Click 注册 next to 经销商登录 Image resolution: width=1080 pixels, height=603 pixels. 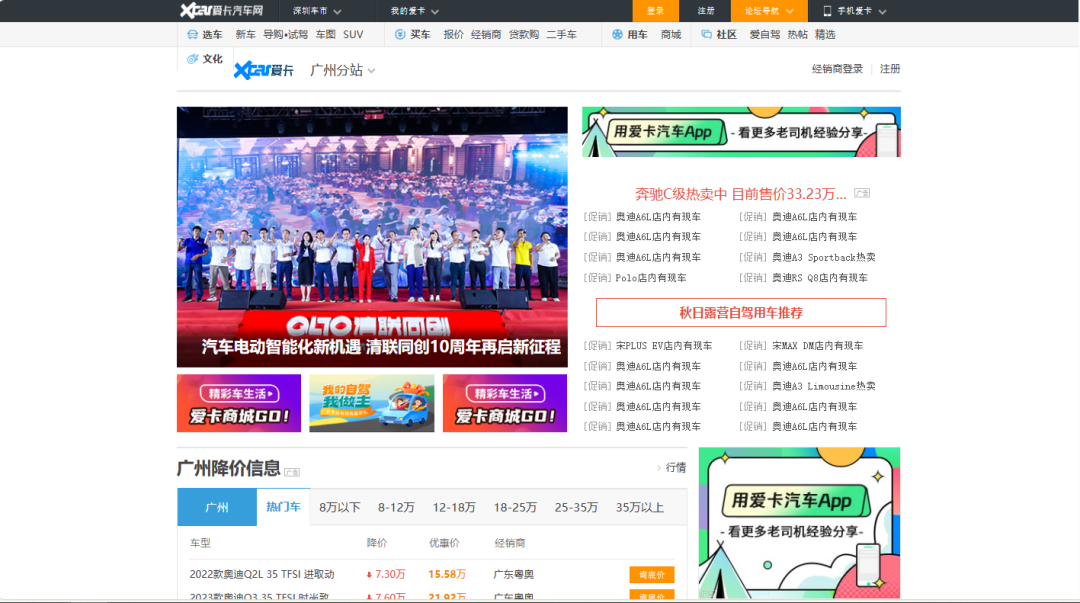(x=890, y=69)
